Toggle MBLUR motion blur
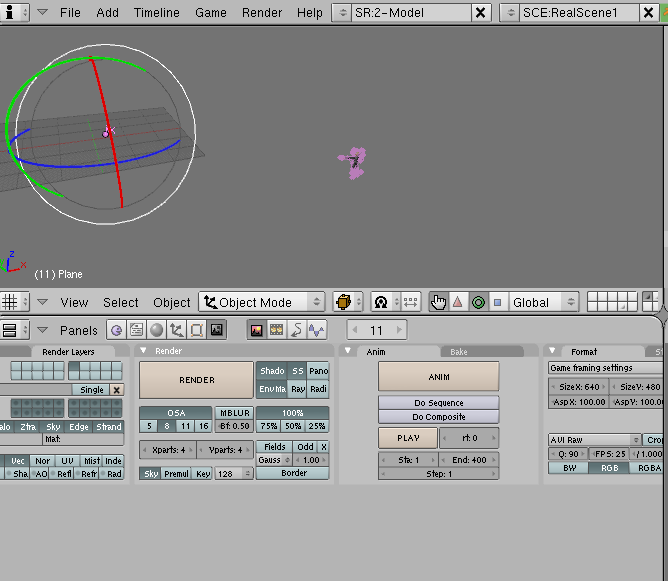The height and width of the screenshot is (581, 668). point(234,413)
